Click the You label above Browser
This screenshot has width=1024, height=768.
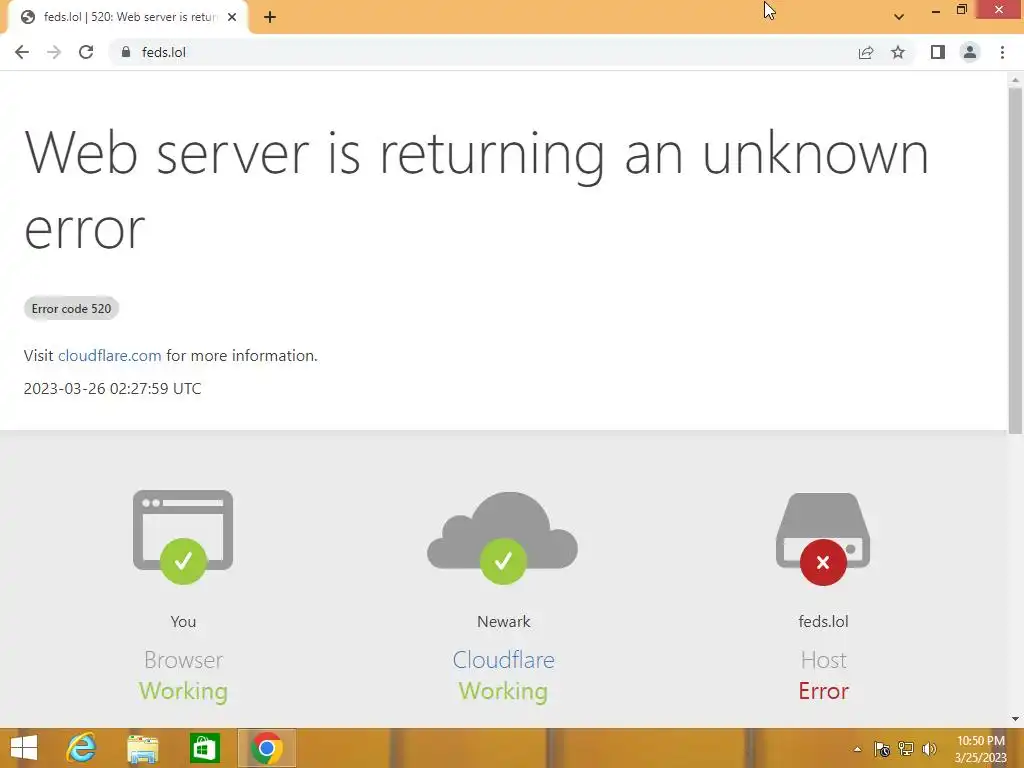[184, 622]
